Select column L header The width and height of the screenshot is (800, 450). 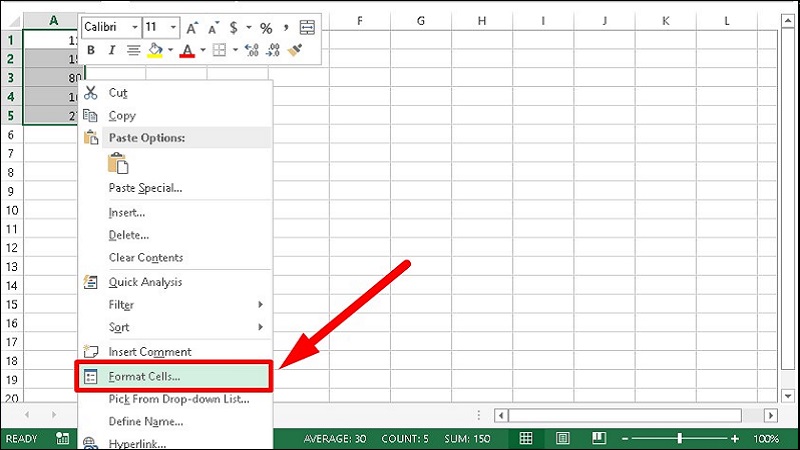pyautogui.click(x=727, y=21)
